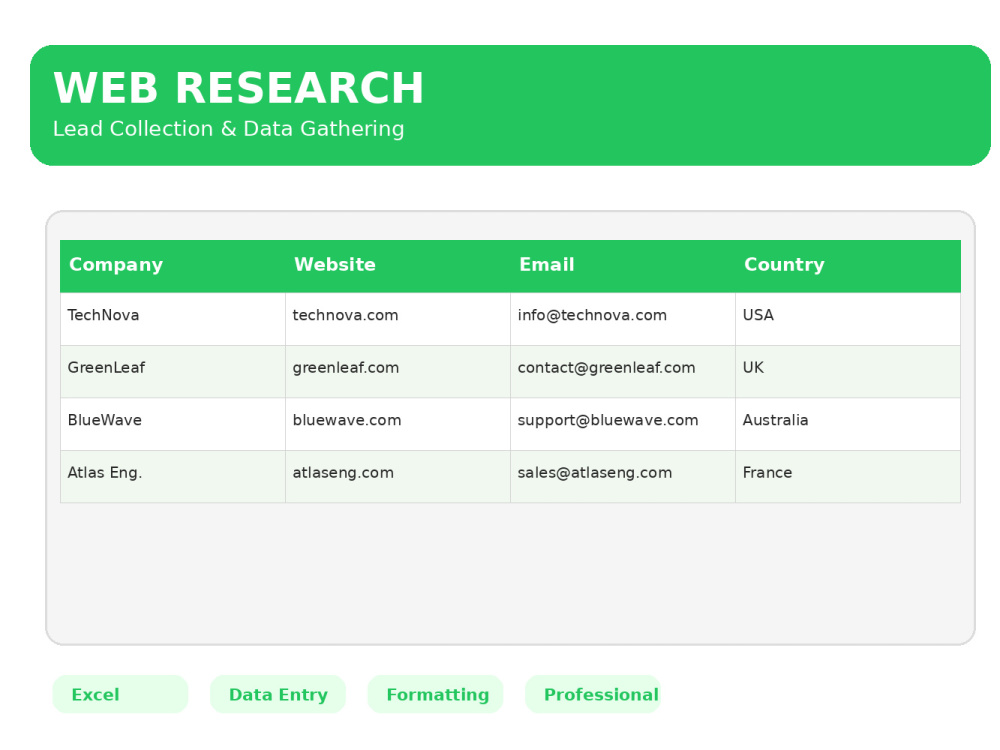
Task: Click the Country column header
Action: (848, 266)
